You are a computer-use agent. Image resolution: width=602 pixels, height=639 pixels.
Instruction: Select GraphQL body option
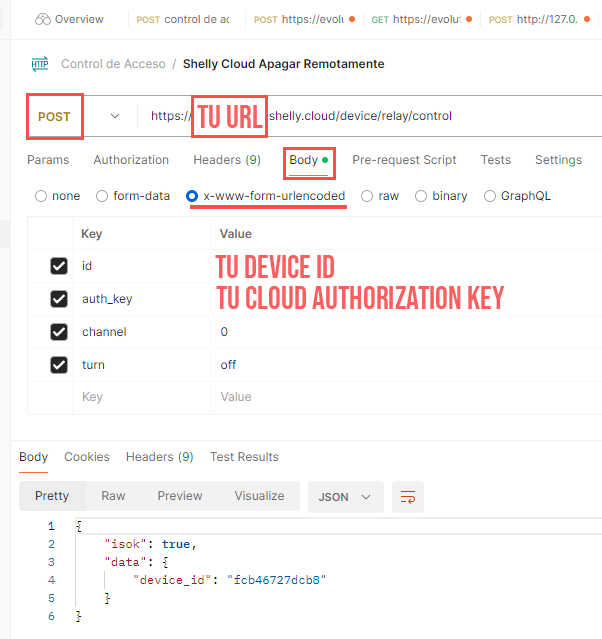click(x=491, y=196)
